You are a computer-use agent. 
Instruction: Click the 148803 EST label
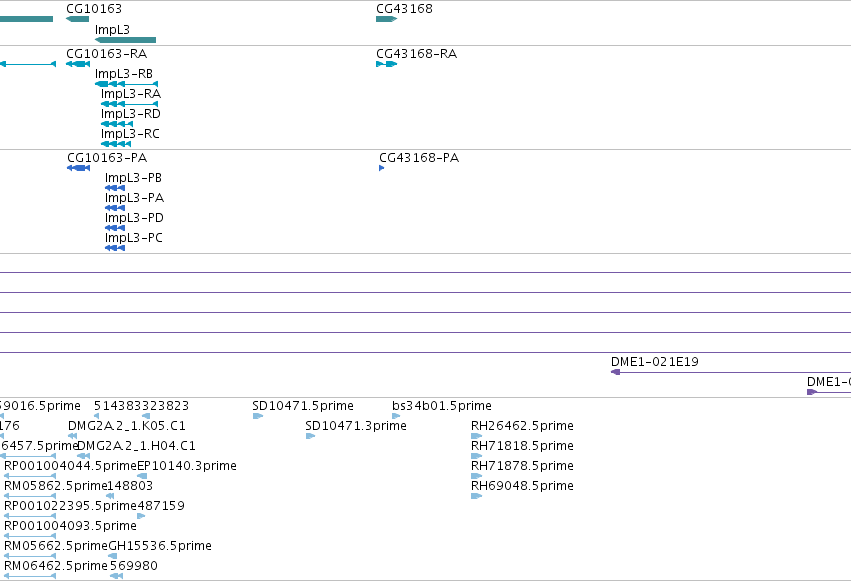click(130, 486)
